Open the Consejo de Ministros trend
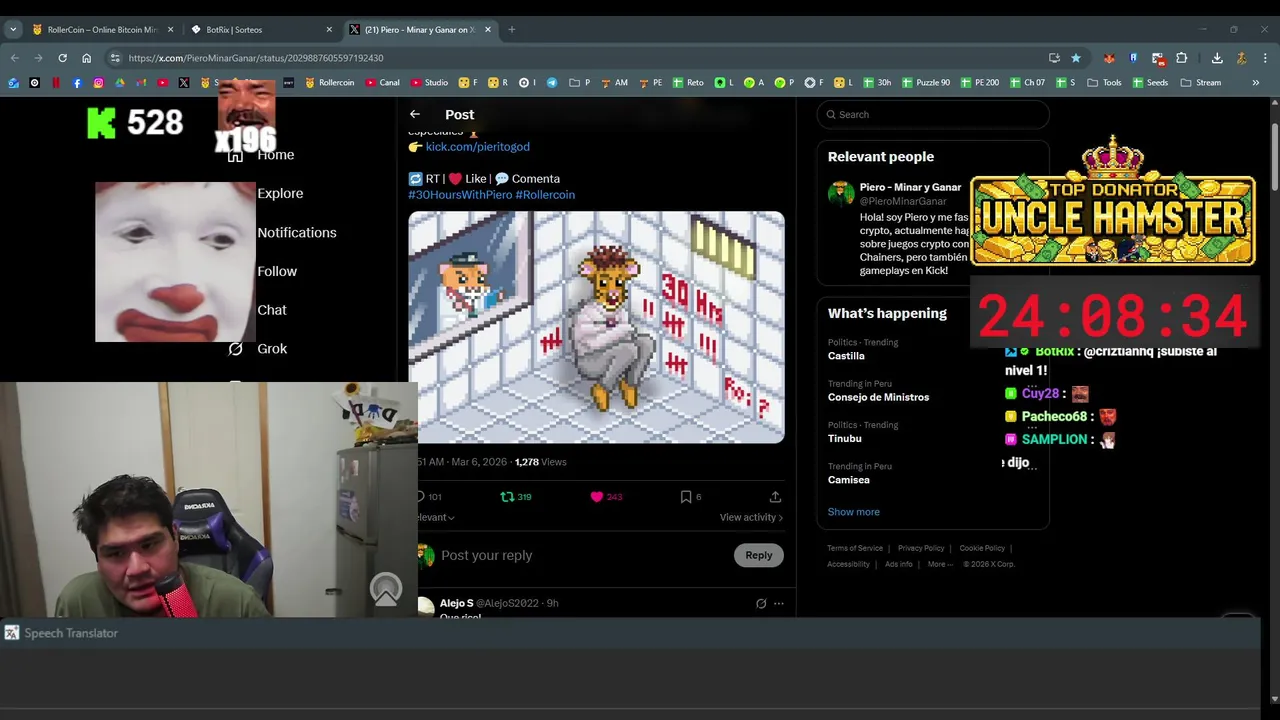 [x=878, y=397]
